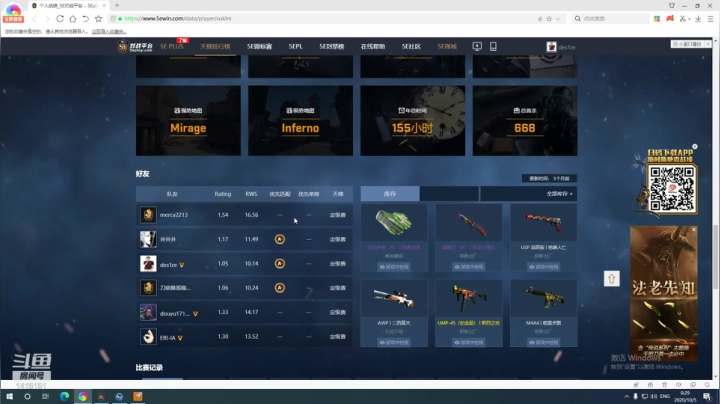Open friend mercy2213's profile
The image size is (720, 404).
coord(174,215)
